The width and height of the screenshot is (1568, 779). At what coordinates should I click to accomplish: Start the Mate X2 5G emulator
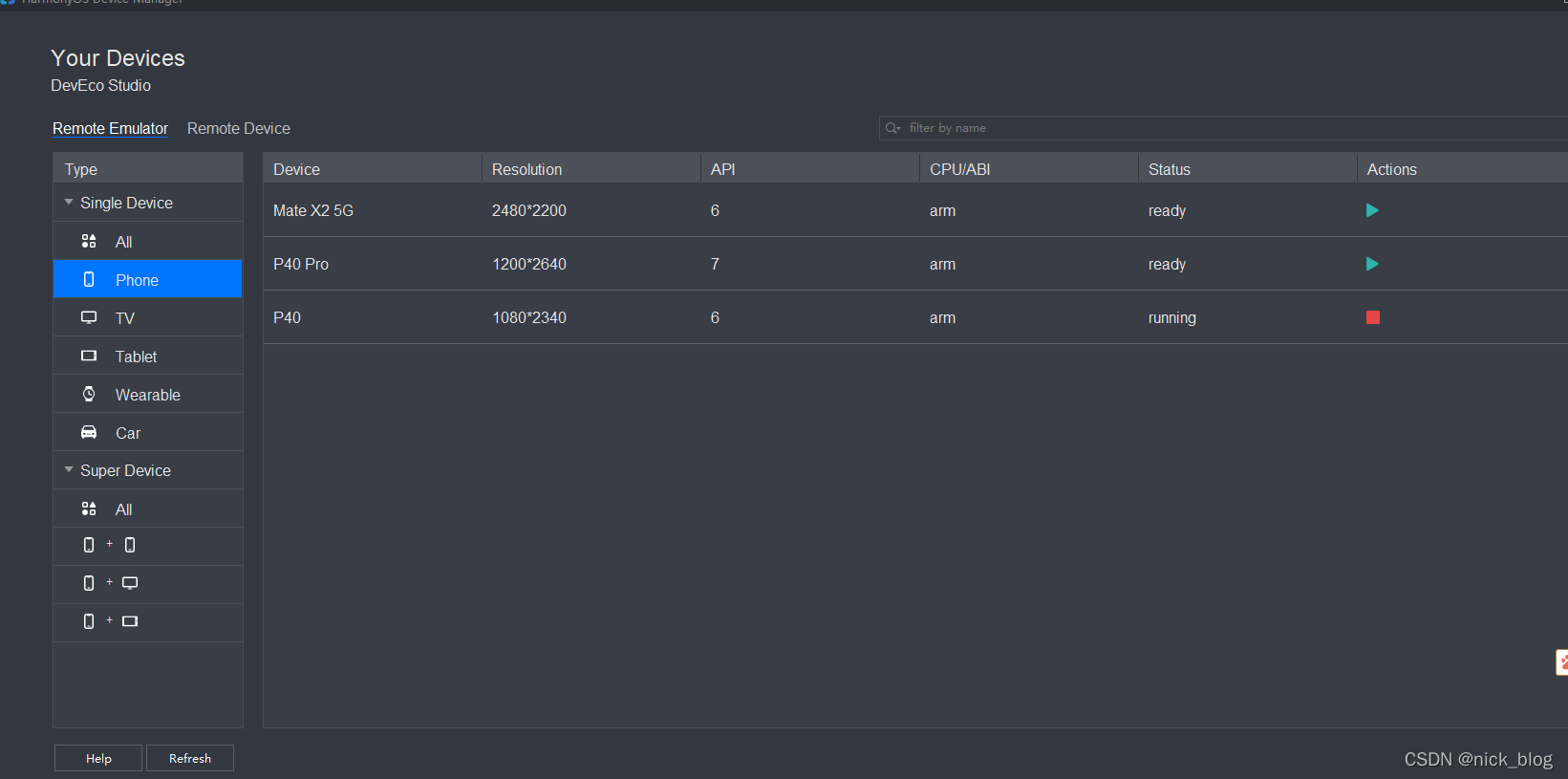pos(1372,210)
